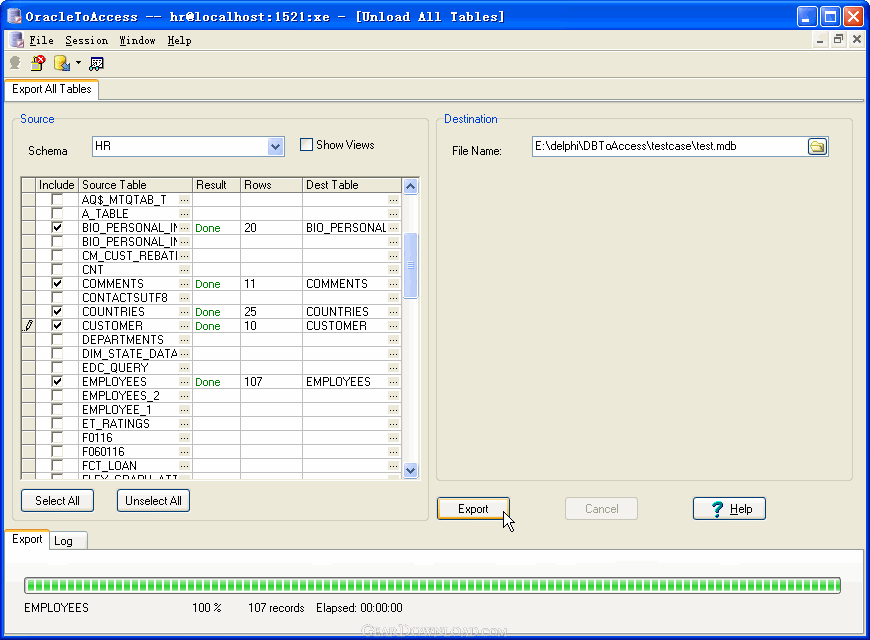Click ellipsis button beside F0116 source table
This screenshot has height=640, width=870.
(x=184, y=438)
